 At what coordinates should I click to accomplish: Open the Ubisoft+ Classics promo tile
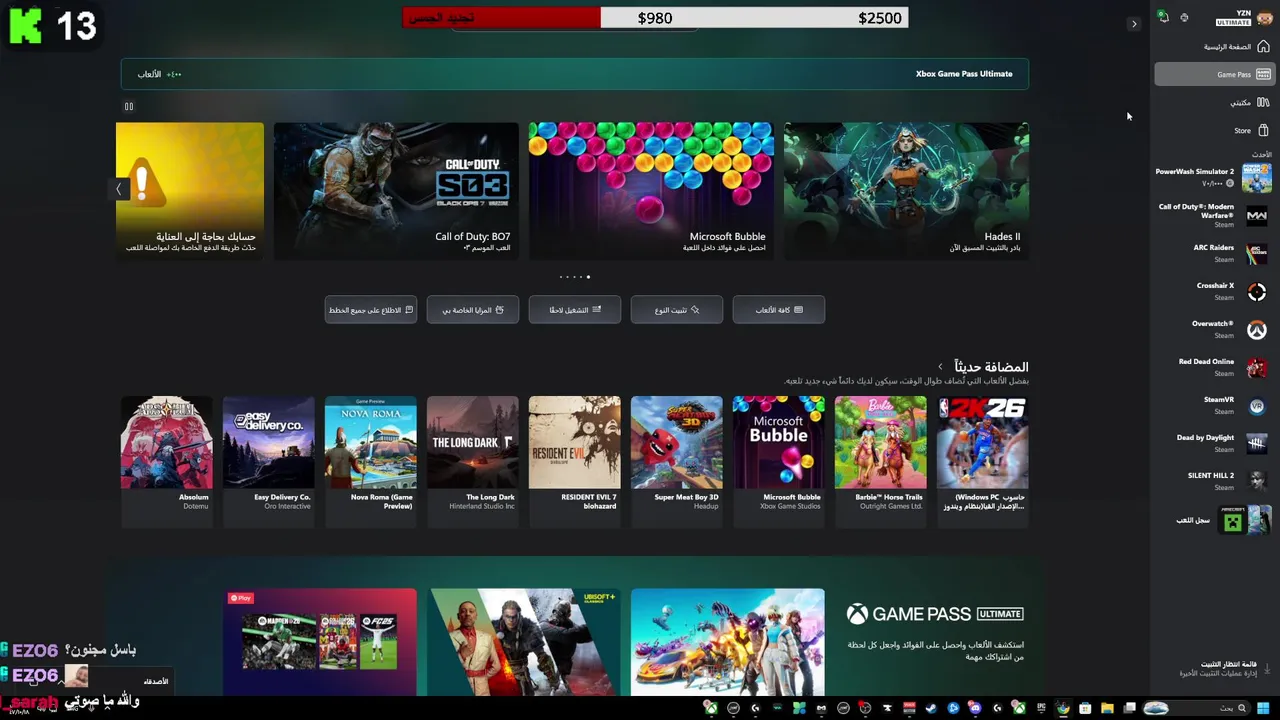click(524, 642)
